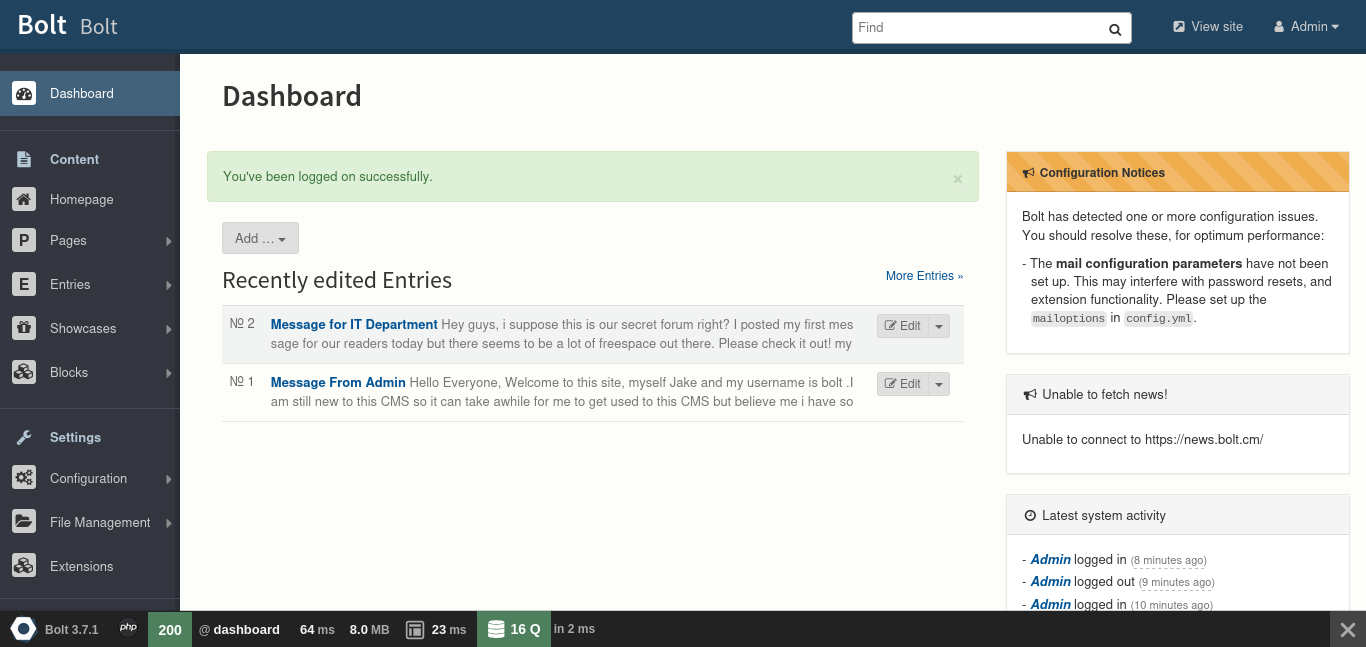
Task: Click the database queries icon in debug bar
Action: pyautogui.click(x=496, y=629)
